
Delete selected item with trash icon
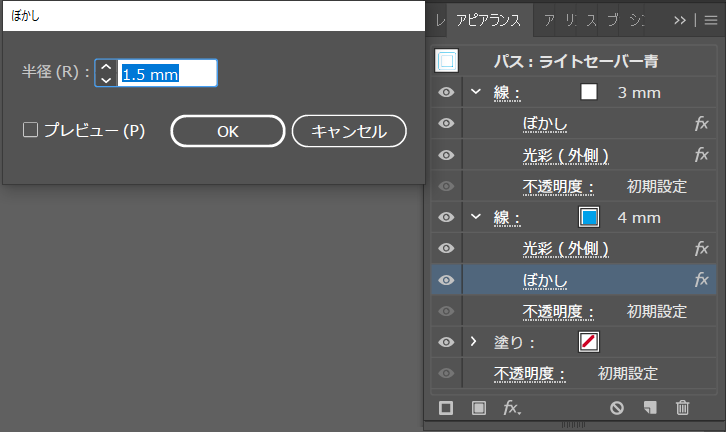tap(682, 408)
